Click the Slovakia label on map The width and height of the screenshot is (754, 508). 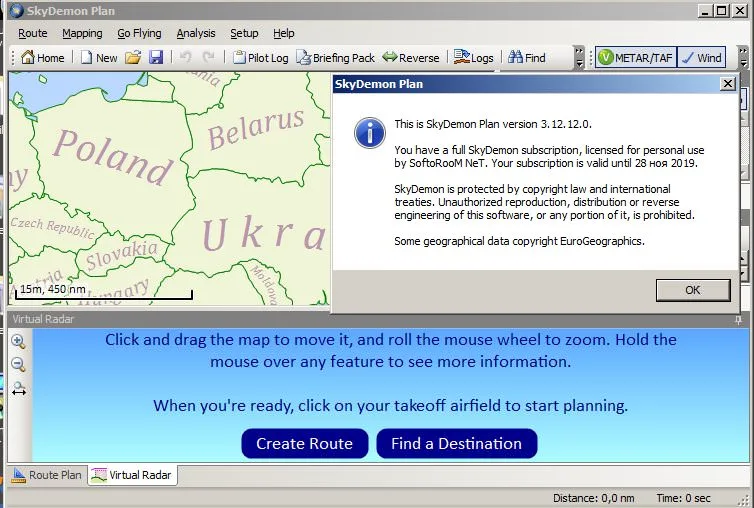122,254
